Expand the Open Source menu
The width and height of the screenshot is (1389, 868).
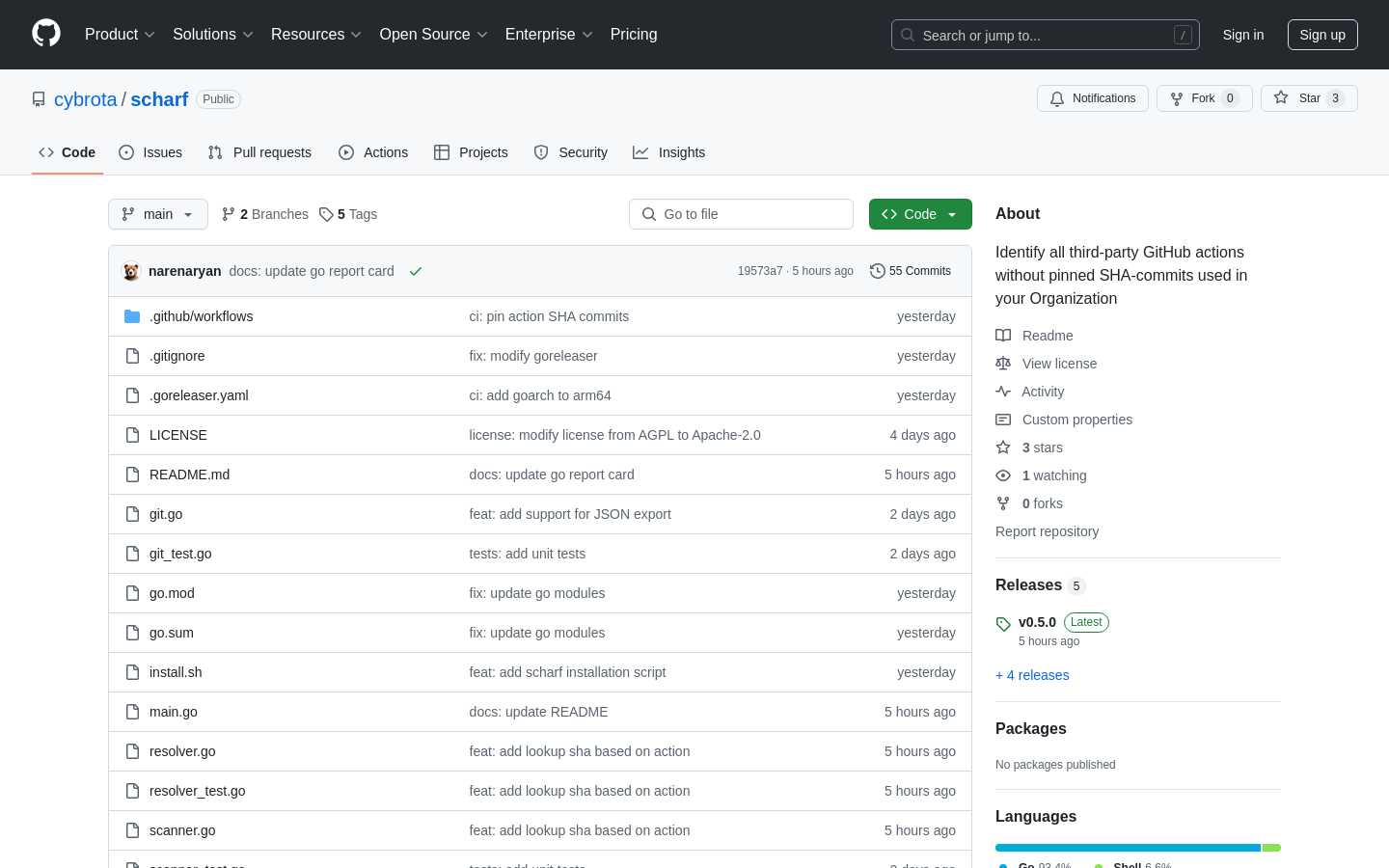pos(434,34)
